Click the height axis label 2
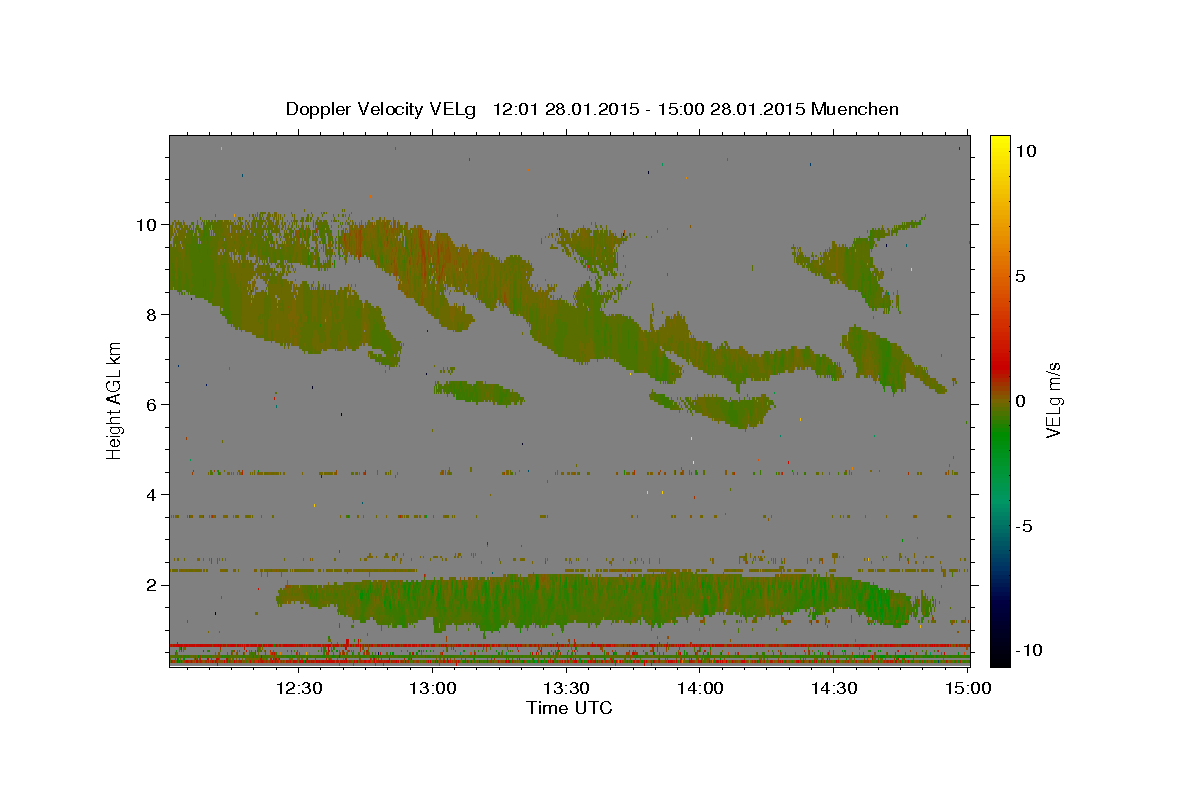 (x=153, y=585)
